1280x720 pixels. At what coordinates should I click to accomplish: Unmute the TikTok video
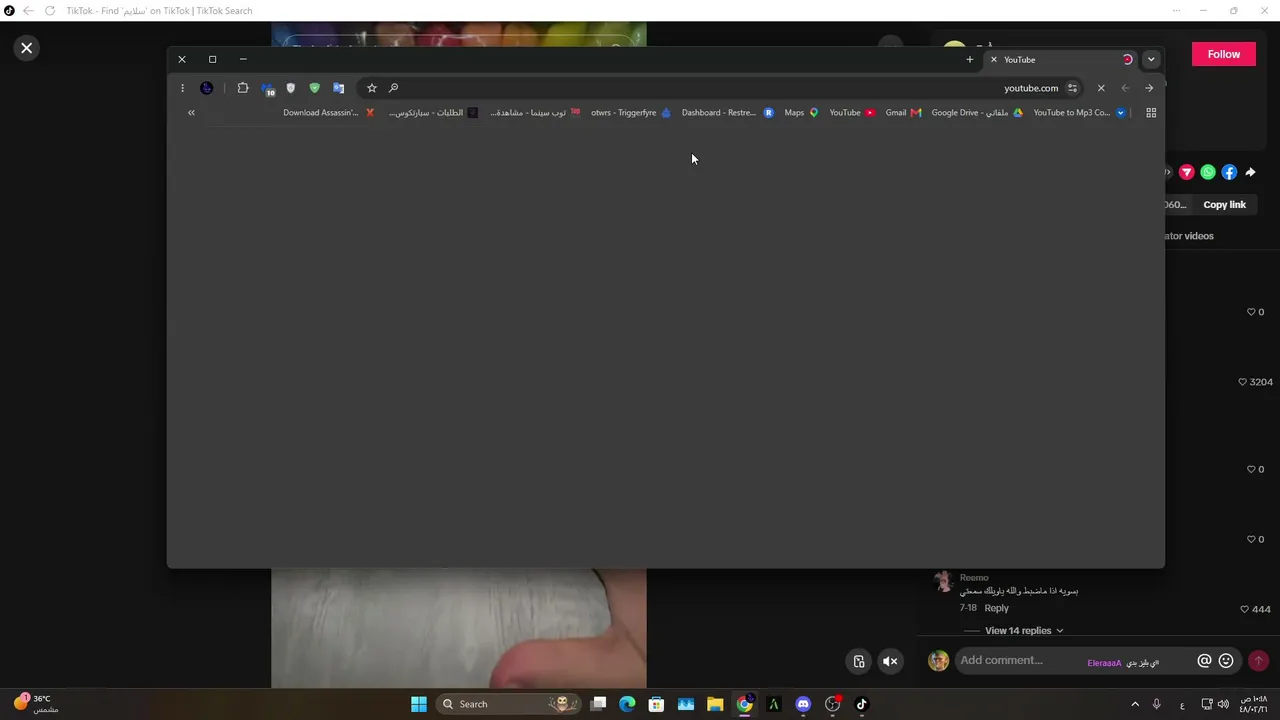(x=890, y=661)
